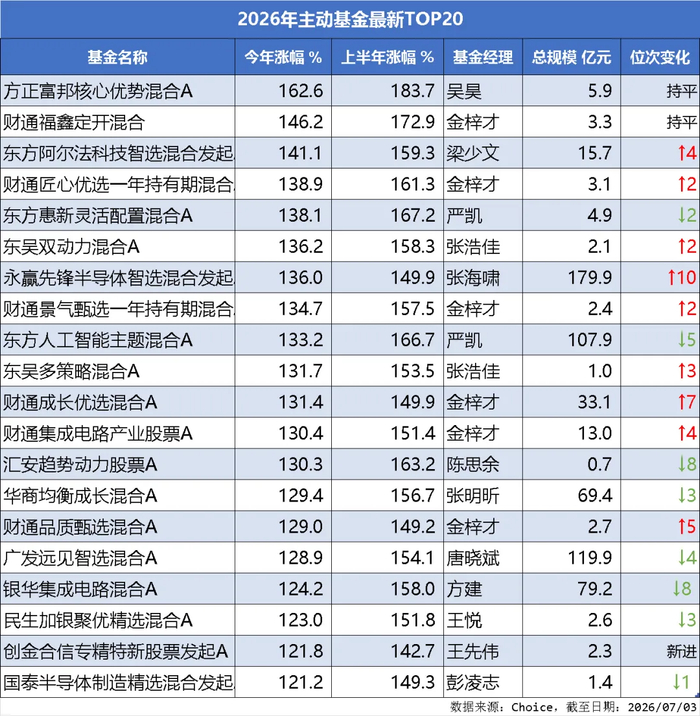Click the 183.7 first-half gain value
The height and width of the screenshot is (716, 700).
pyautogui.click(x=413, y=91)
